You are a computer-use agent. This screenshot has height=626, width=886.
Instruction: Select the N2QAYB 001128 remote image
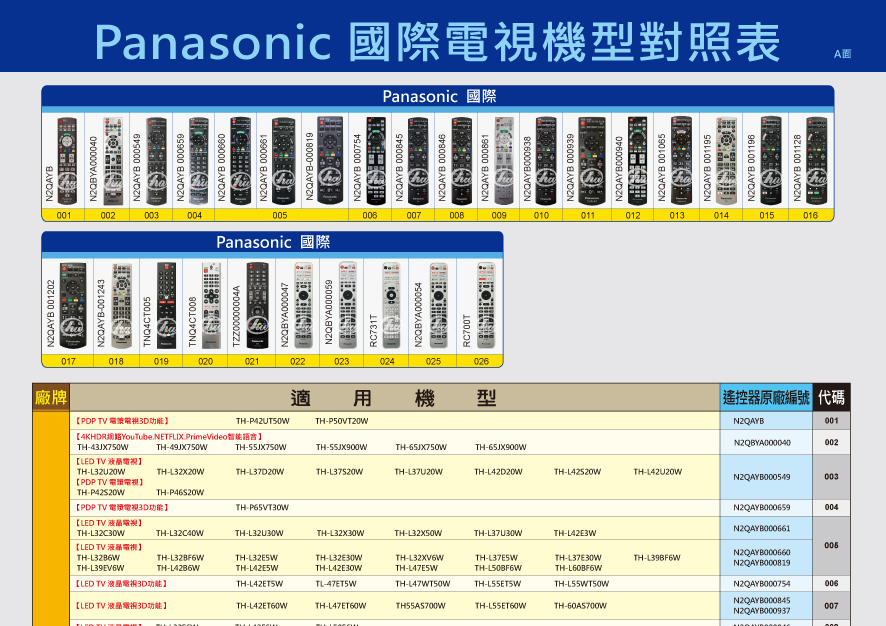point(816,160)
